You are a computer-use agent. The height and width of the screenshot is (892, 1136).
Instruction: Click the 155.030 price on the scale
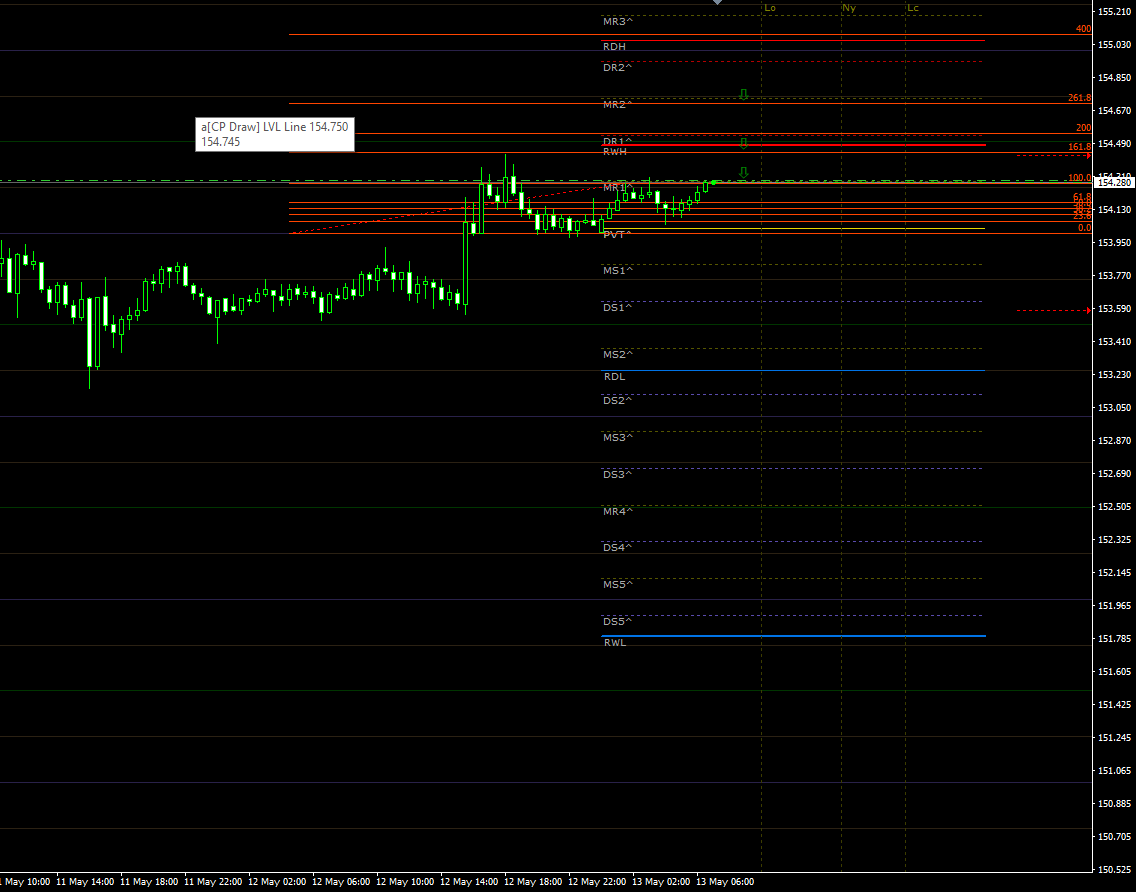click(1114, 45)
